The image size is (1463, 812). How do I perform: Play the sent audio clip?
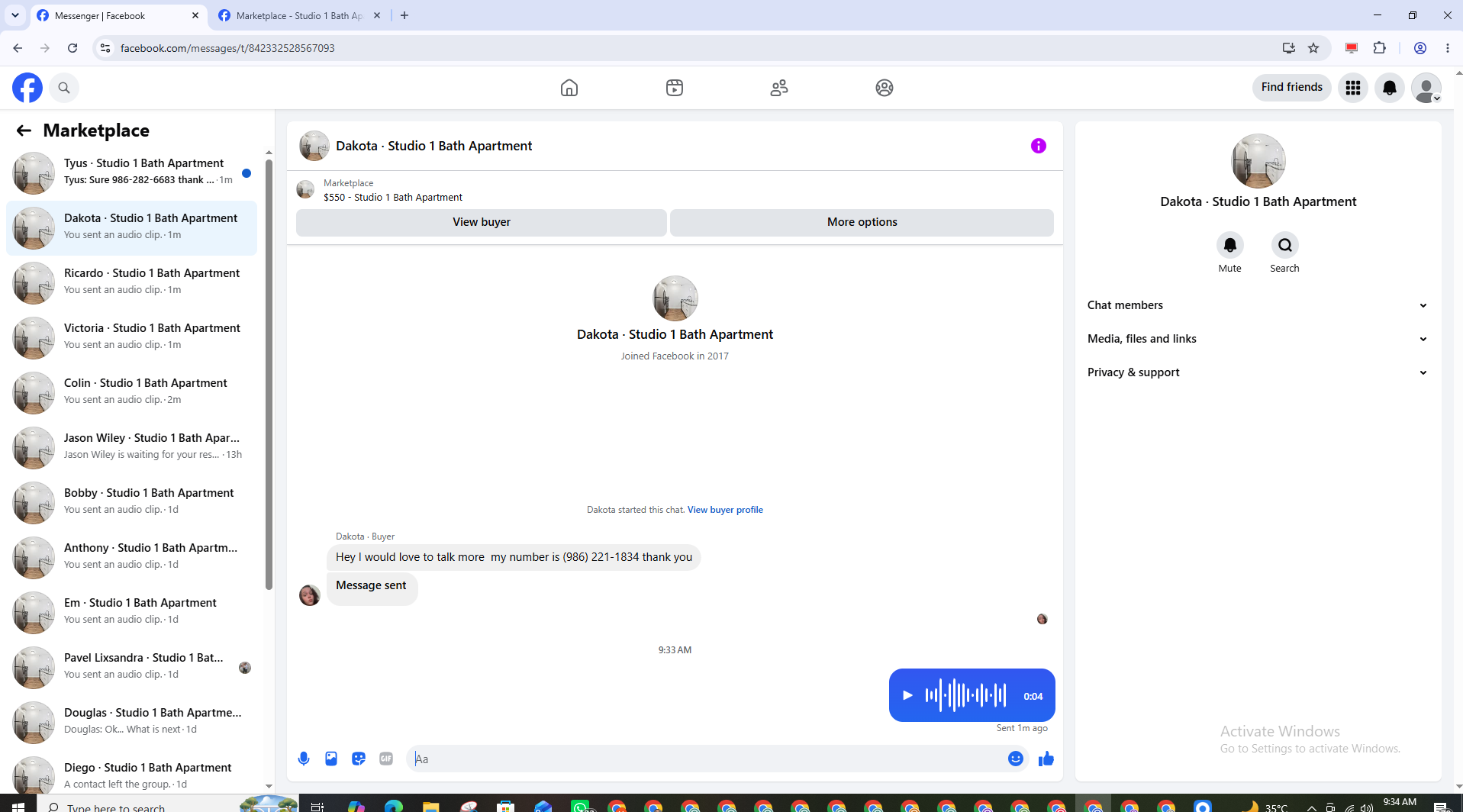907,695
